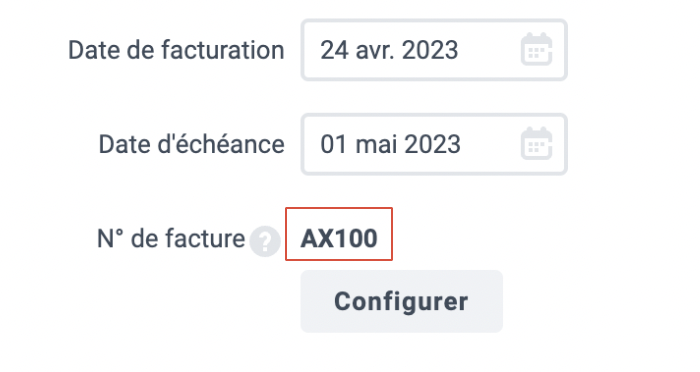Screen dimensions: 700x372
Task: Click the red-outlined AX100 text
Action: 339,238
